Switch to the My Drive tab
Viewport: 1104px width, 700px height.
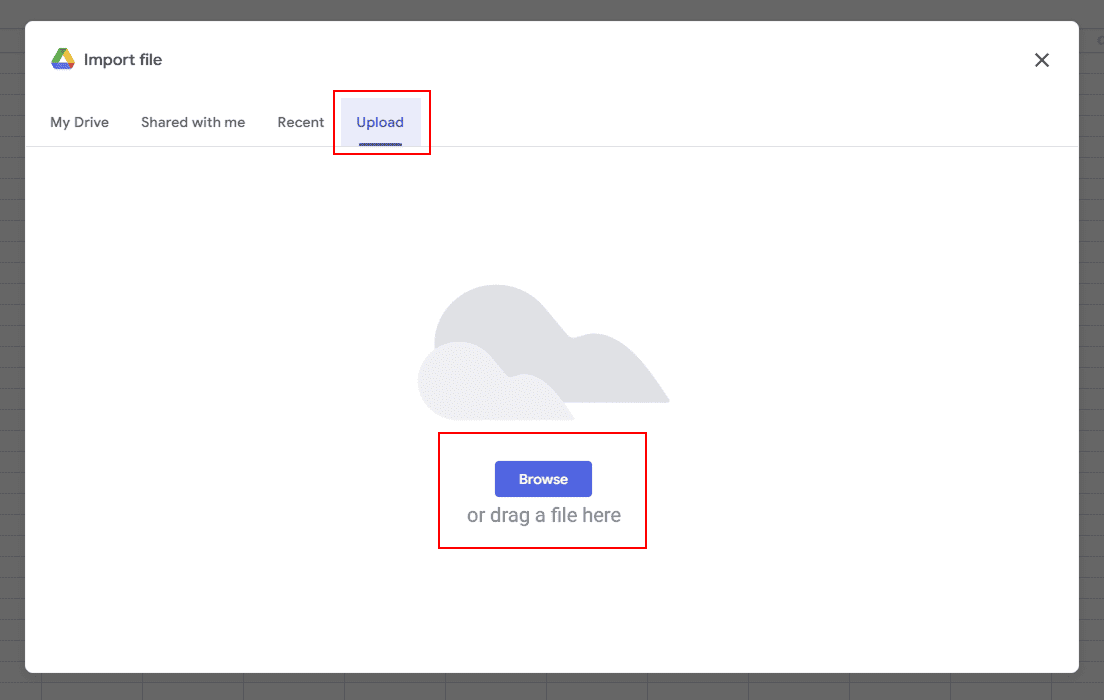tap(79, 122)
